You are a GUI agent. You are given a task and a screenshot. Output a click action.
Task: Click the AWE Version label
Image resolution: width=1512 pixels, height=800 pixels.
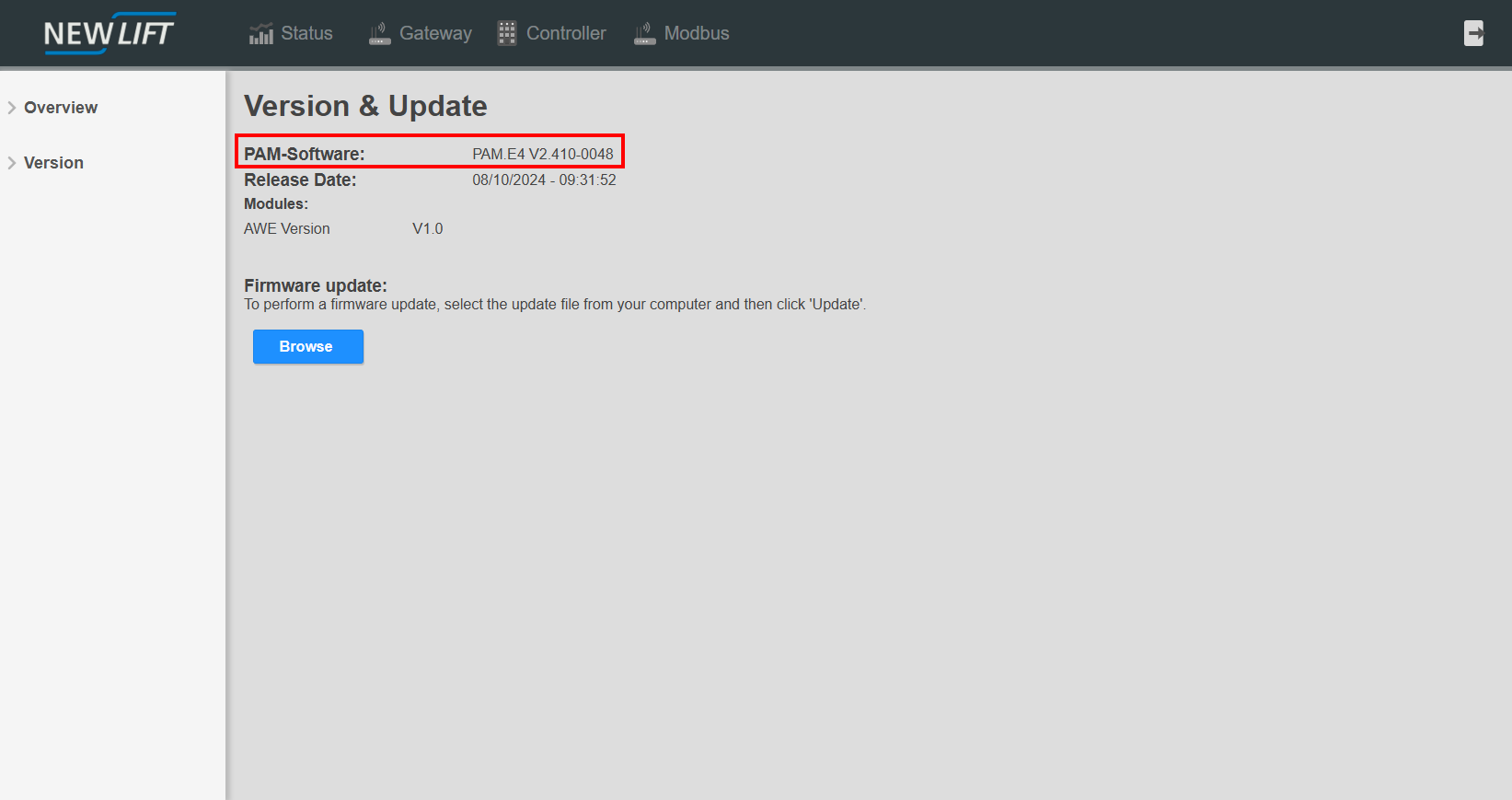(x=286, y=228)
